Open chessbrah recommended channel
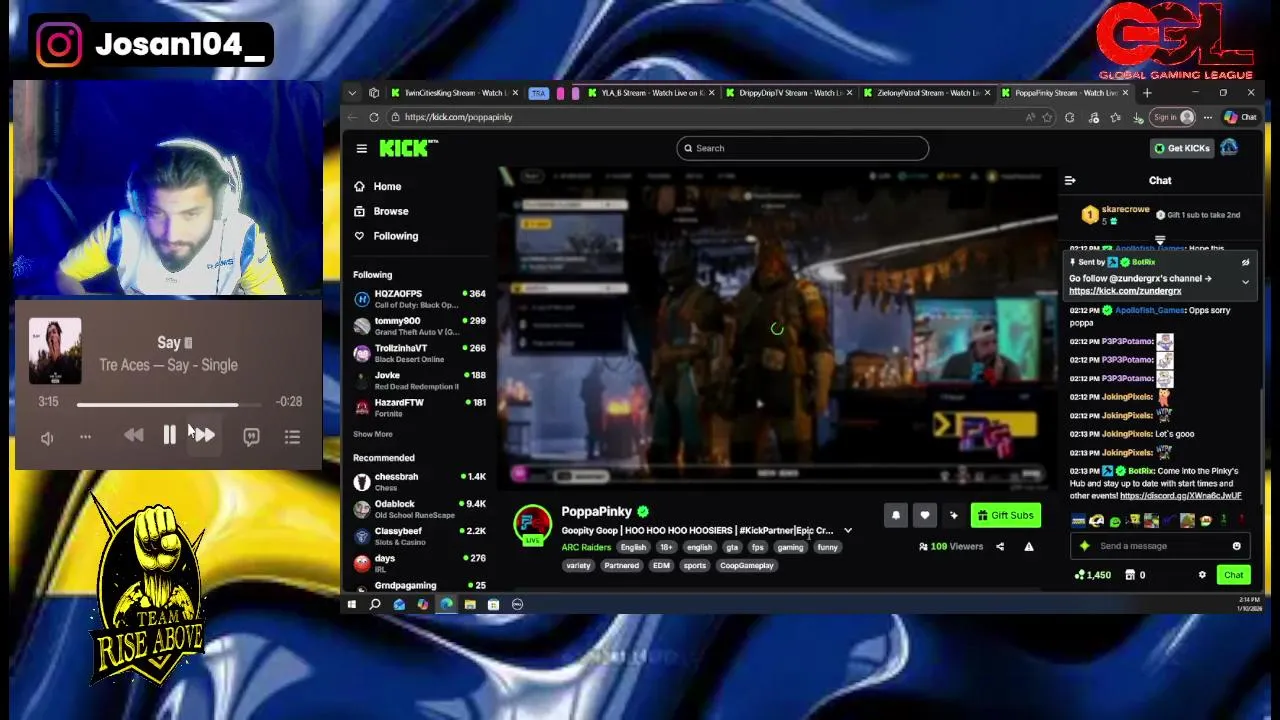 coord(420,481)
